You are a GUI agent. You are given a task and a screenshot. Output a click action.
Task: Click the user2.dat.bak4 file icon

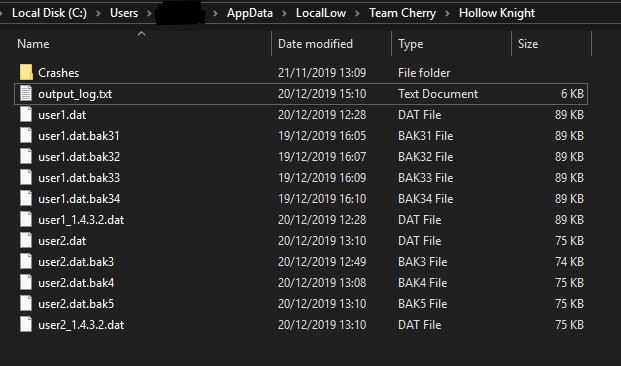tap(26, 282)
